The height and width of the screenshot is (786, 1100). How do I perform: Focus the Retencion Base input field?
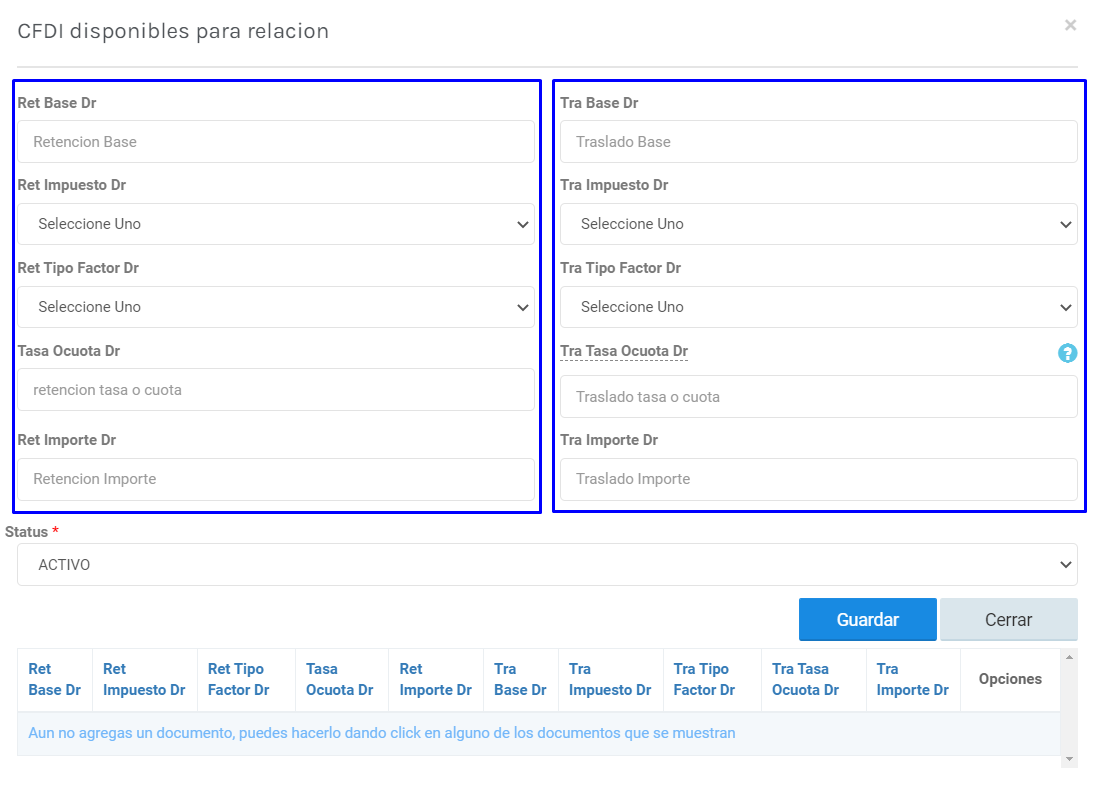276,142
